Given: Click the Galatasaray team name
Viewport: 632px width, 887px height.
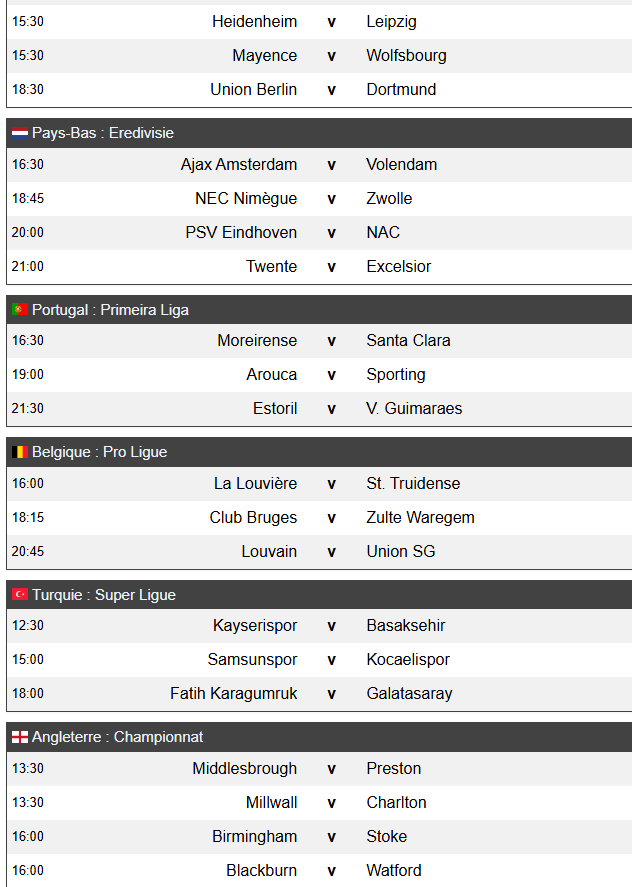Looking at the screenshot, I should pyautogui.click(x=409, y=694).
